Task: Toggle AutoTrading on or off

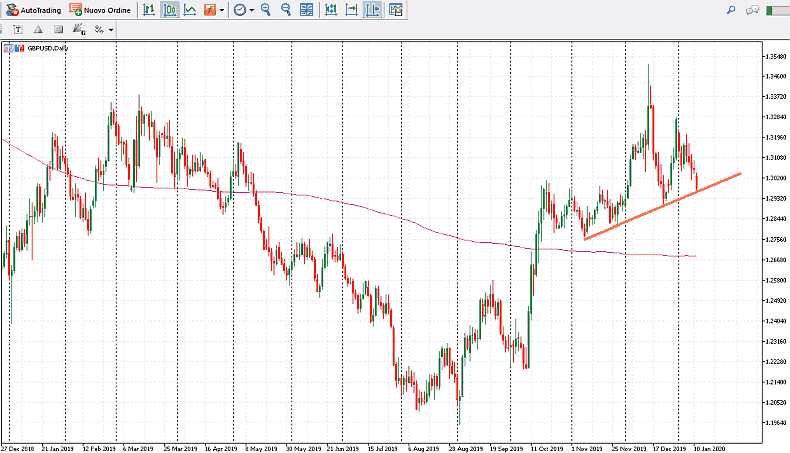Action: click(x=32, y=10)
